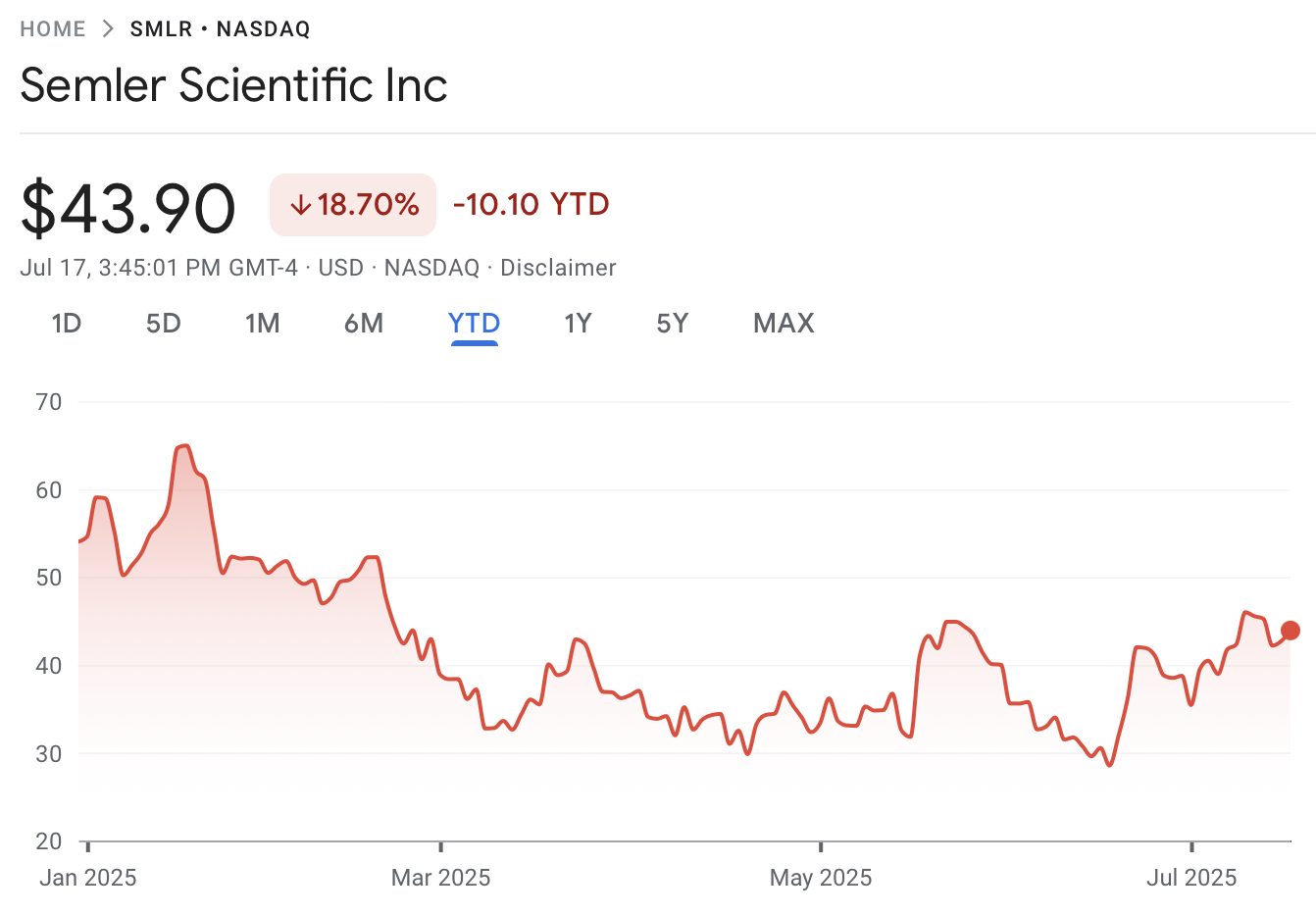Select the MAX time range
1316x915 pixels.
click(x=784, y=324)
